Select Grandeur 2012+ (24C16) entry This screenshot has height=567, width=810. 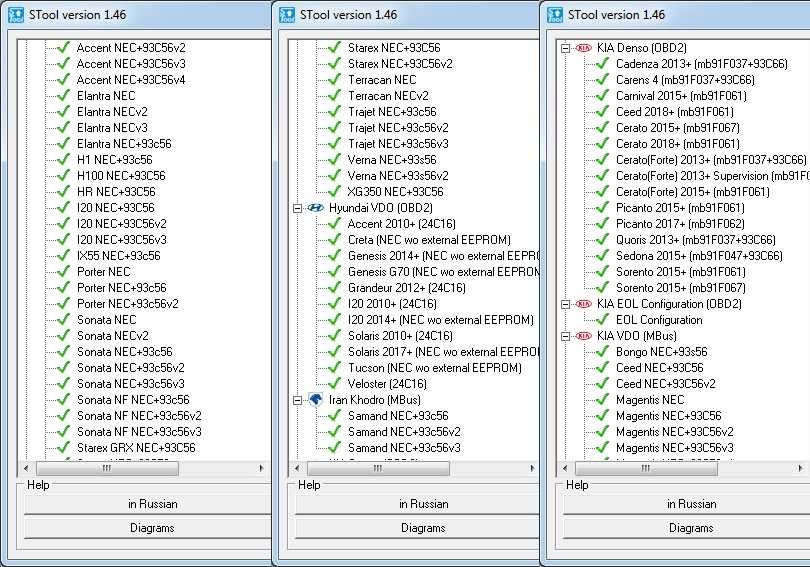[407, 288]
